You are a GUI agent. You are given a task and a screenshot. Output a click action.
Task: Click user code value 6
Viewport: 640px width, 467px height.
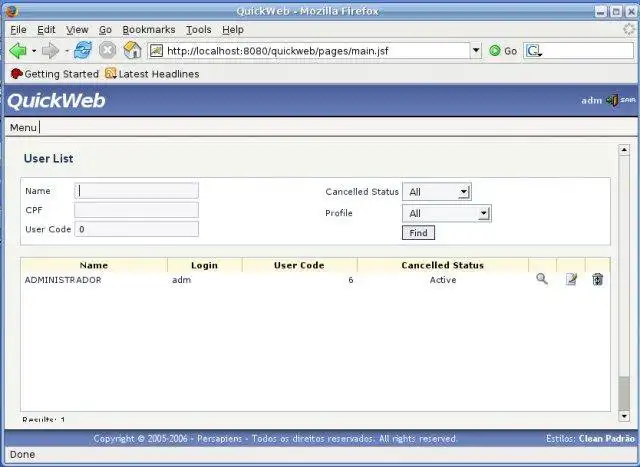pos(351,280)
